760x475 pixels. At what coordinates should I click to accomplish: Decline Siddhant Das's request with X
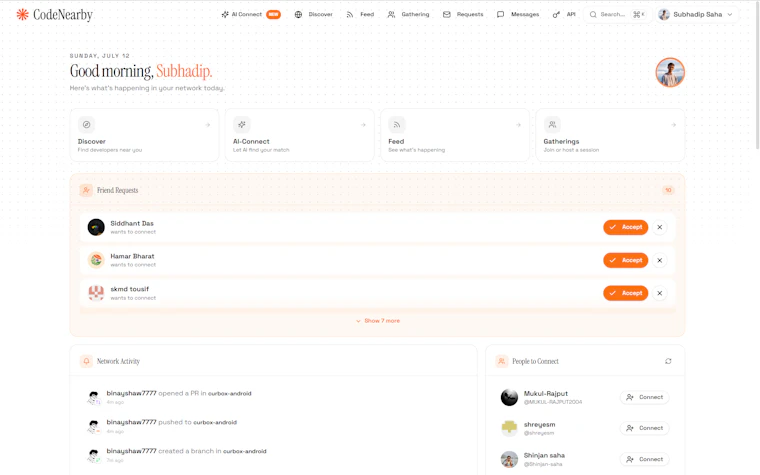[659, 227]
